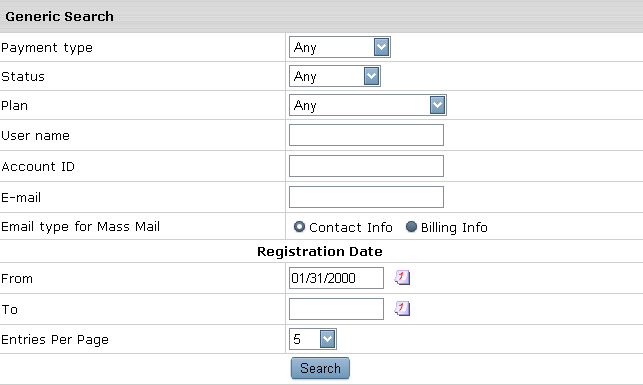Viewport: 643px width, 385px height.
Task: Click the empty To date field
Action: click(x=336, y=309)
